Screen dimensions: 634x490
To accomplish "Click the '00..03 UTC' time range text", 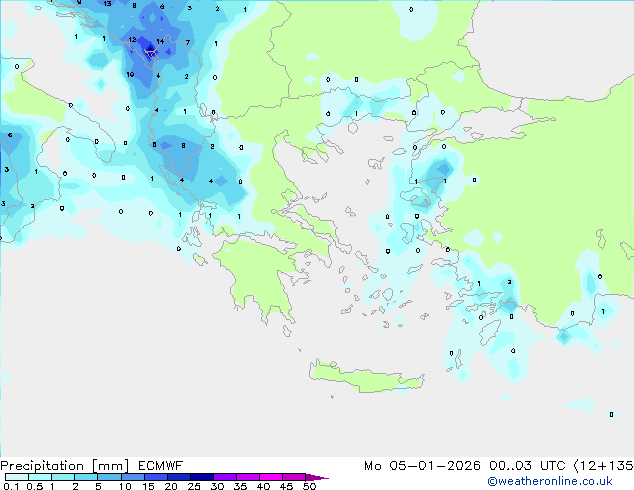I will pos(527,466).
